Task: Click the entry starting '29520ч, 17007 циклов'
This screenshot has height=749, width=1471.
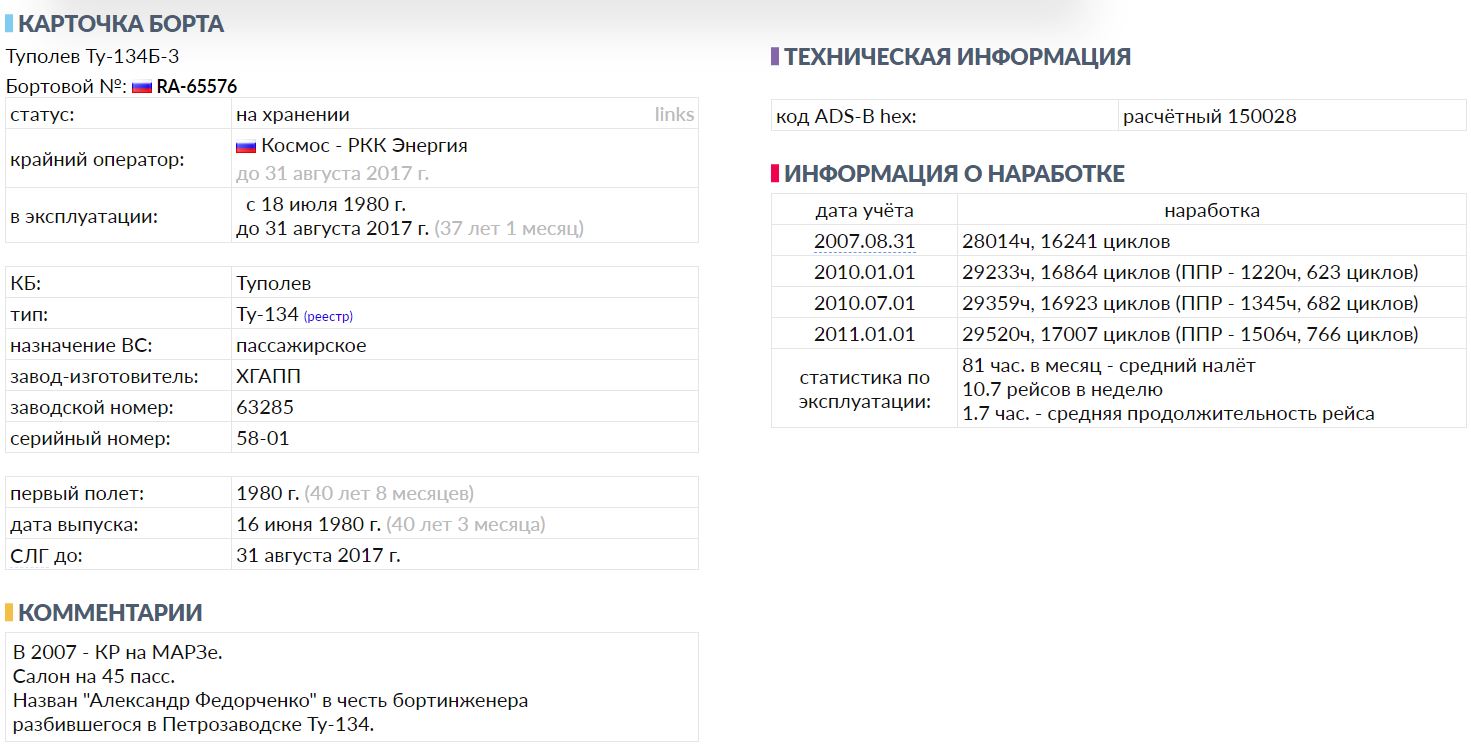Action: (1190, 334)
